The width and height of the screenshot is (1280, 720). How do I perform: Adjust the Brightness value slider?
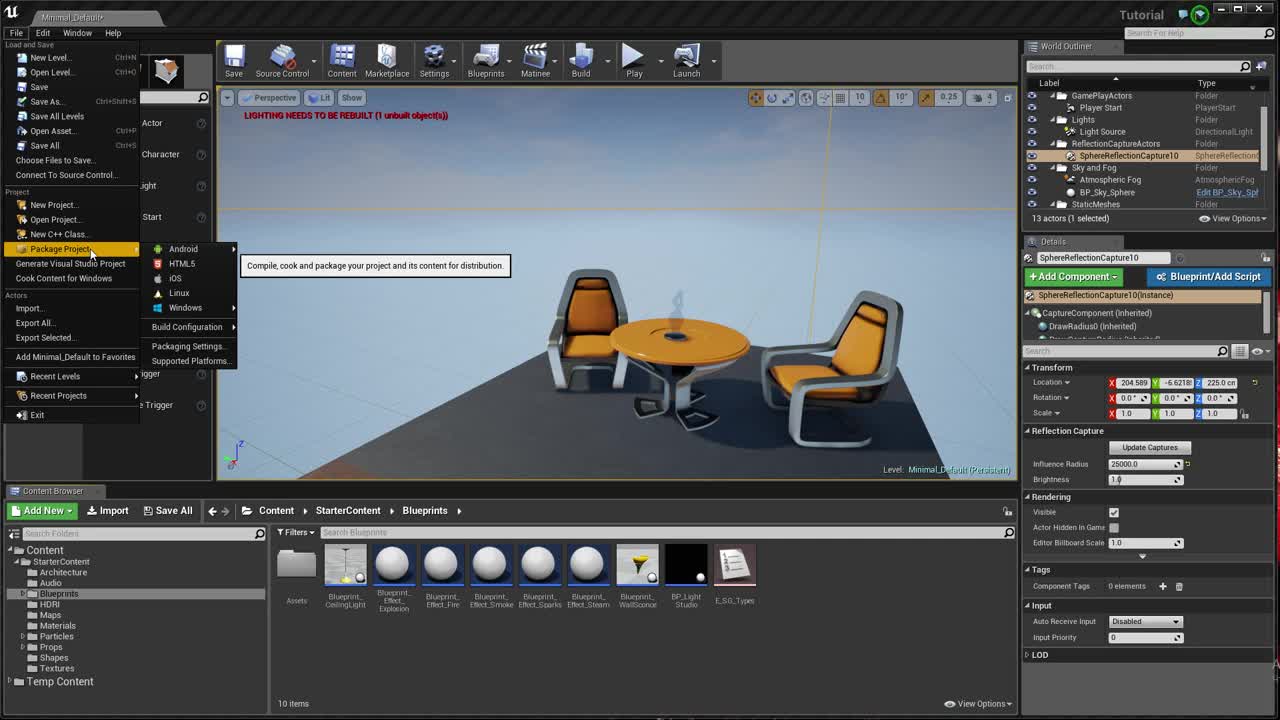pos(1146,480)
